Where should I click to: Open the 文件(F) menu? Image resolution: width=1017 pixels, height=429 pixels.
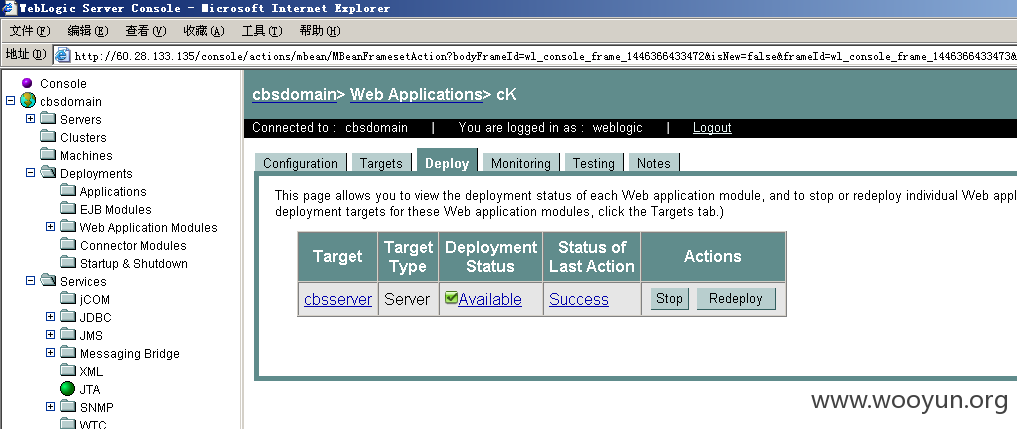(x=30, y=31)
